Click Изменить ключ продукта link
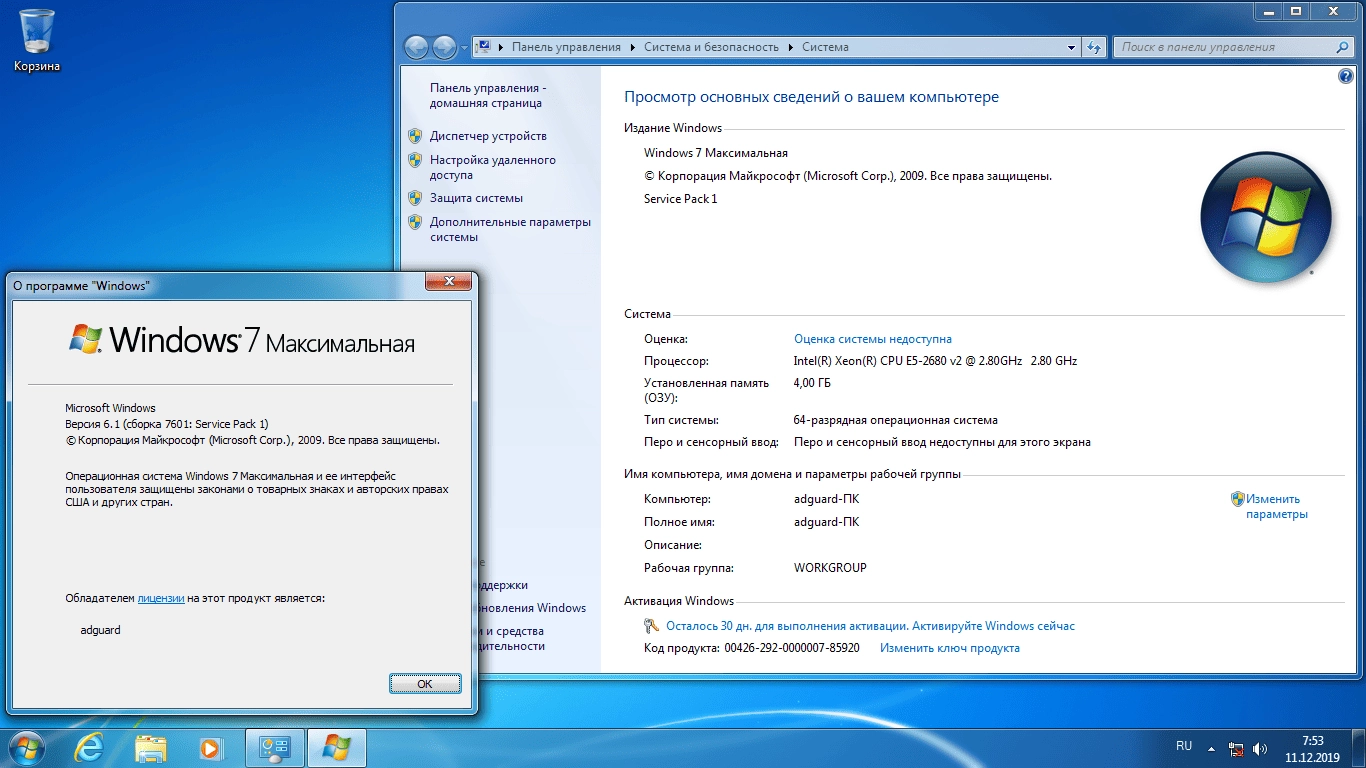Image resolution: width=1366 pixels, height=768 pixels. pos(950,648)
